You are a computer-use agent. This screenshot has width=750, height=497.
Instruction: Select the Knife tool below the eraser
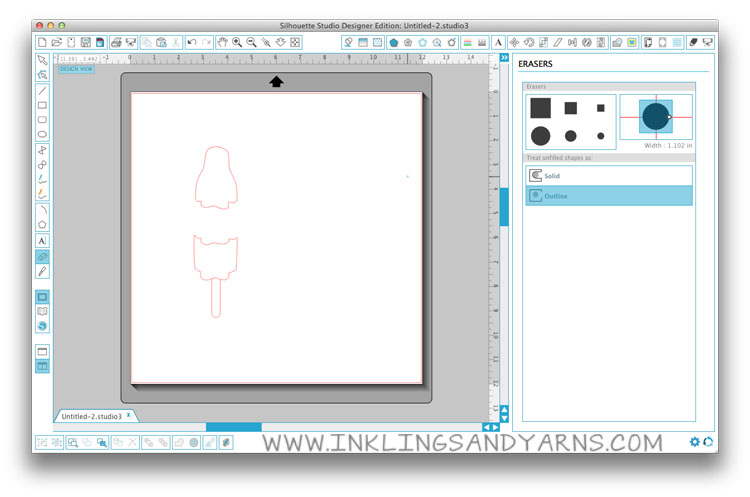[42, 271]
